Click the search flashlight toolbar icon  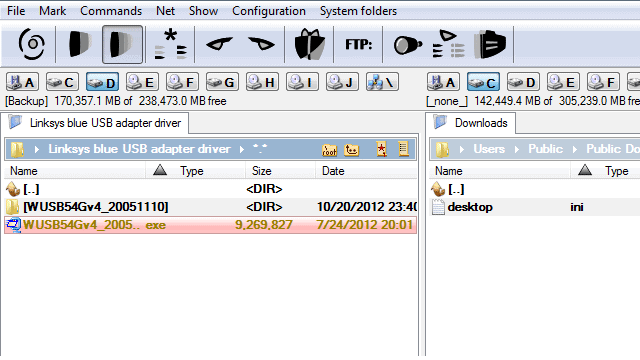[x=407, y=44]
